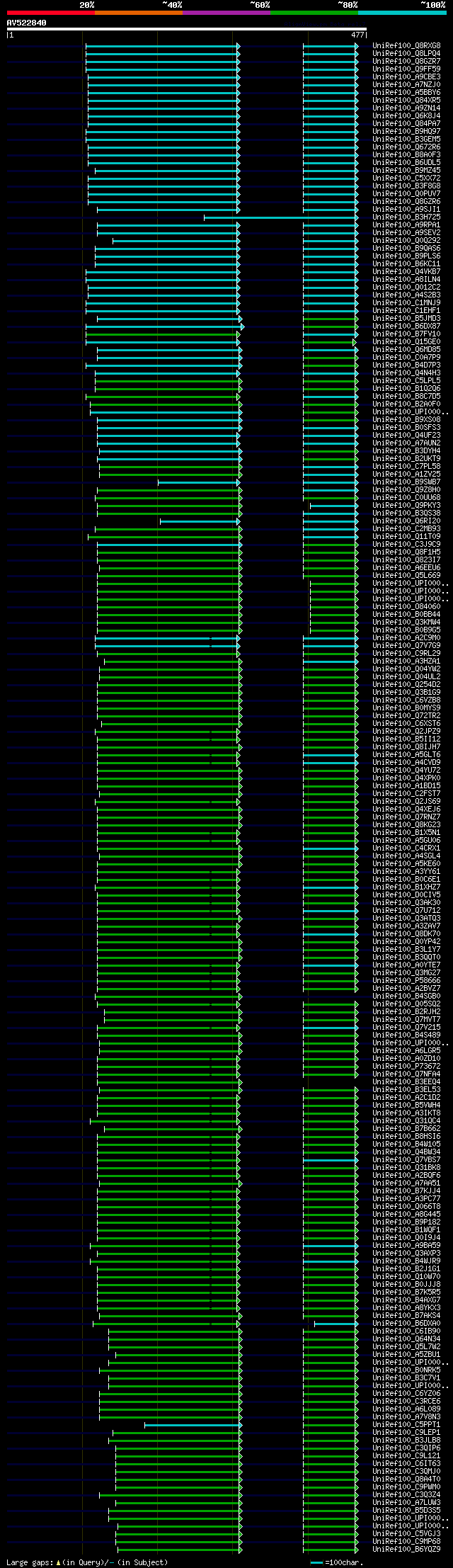453x1568 pixels.
Task: Select hit label UniRef100_B4SGB0
Action: point(406,996)
